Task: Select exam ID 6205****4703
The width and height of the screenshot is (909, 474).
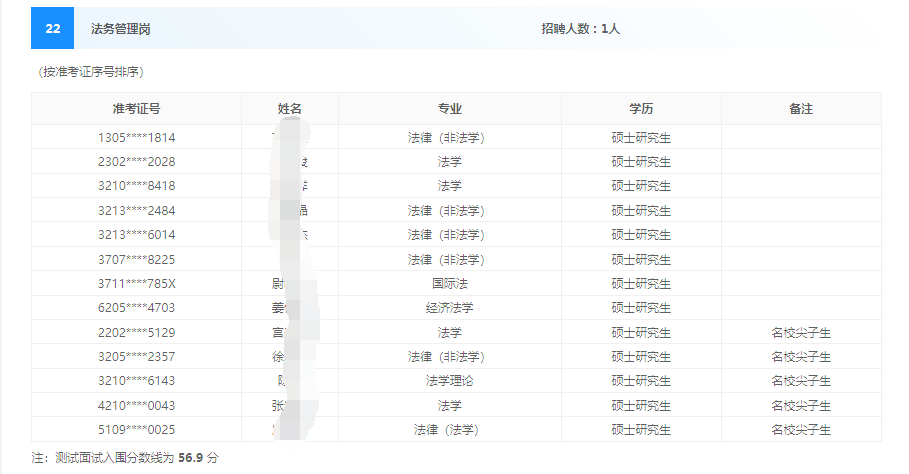Action: click(x=136, y=308)
